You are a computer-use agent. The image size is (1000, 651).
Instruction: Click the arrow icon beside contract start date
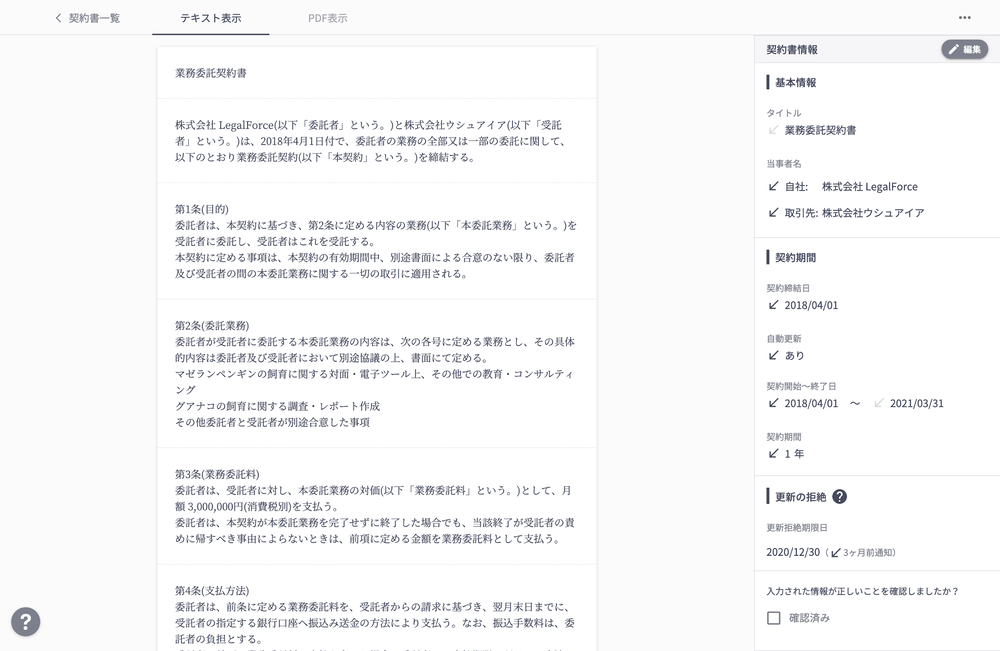point(773,404)
